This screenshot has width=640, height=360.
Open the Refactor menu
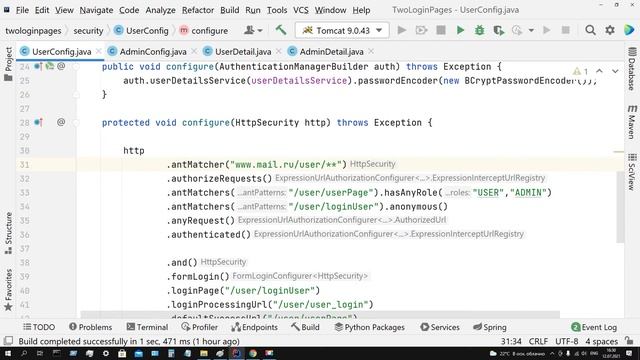[x=198, y=10]
